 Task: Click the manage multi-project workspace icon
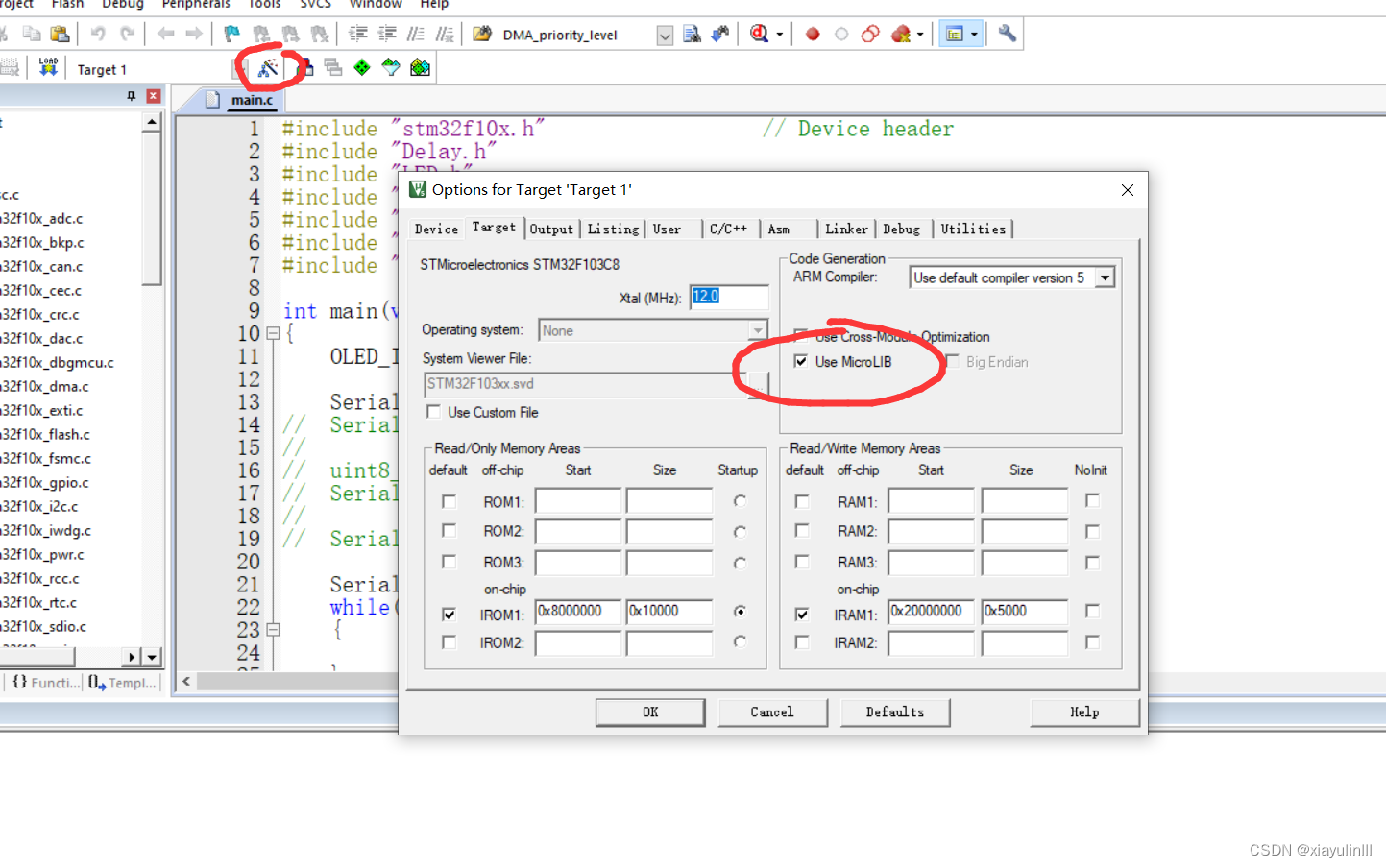[333, 67]
